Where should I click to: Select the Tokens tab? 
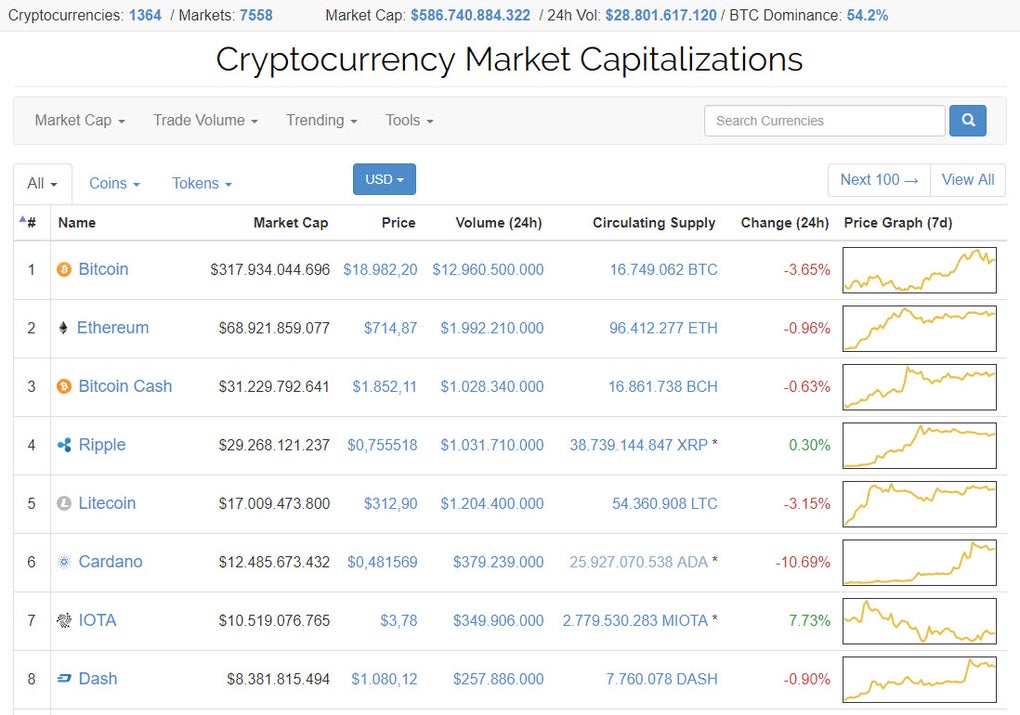click(201, 184)
